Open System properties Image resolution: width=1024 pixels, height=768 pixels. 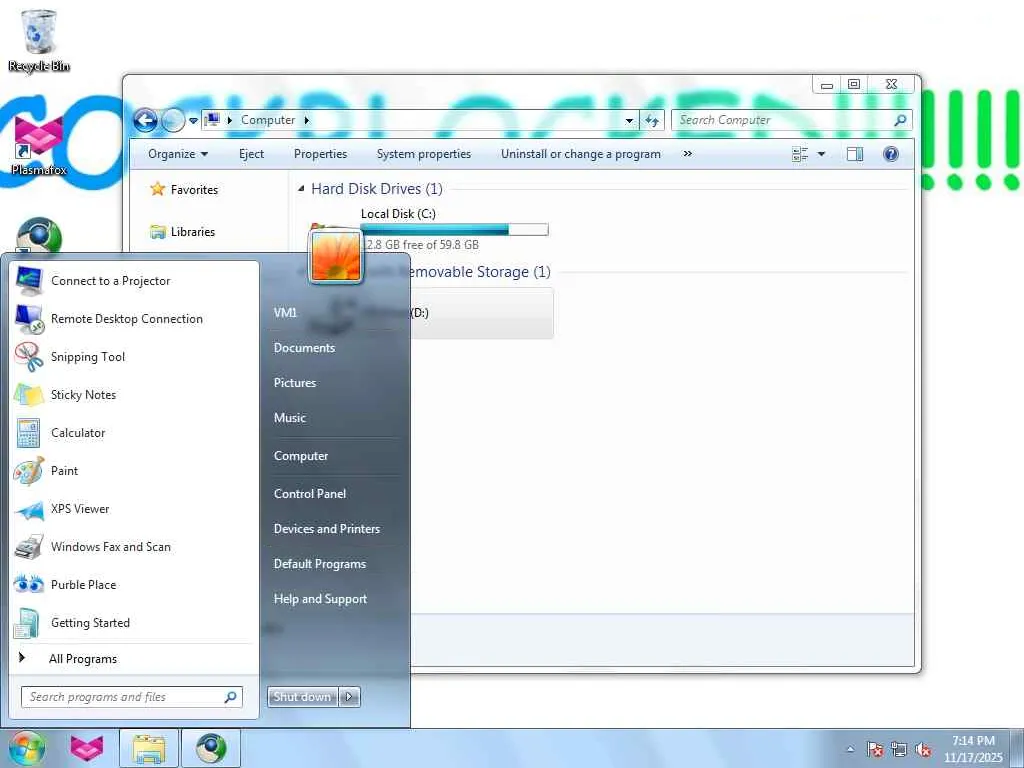click(x=424, y=154)
